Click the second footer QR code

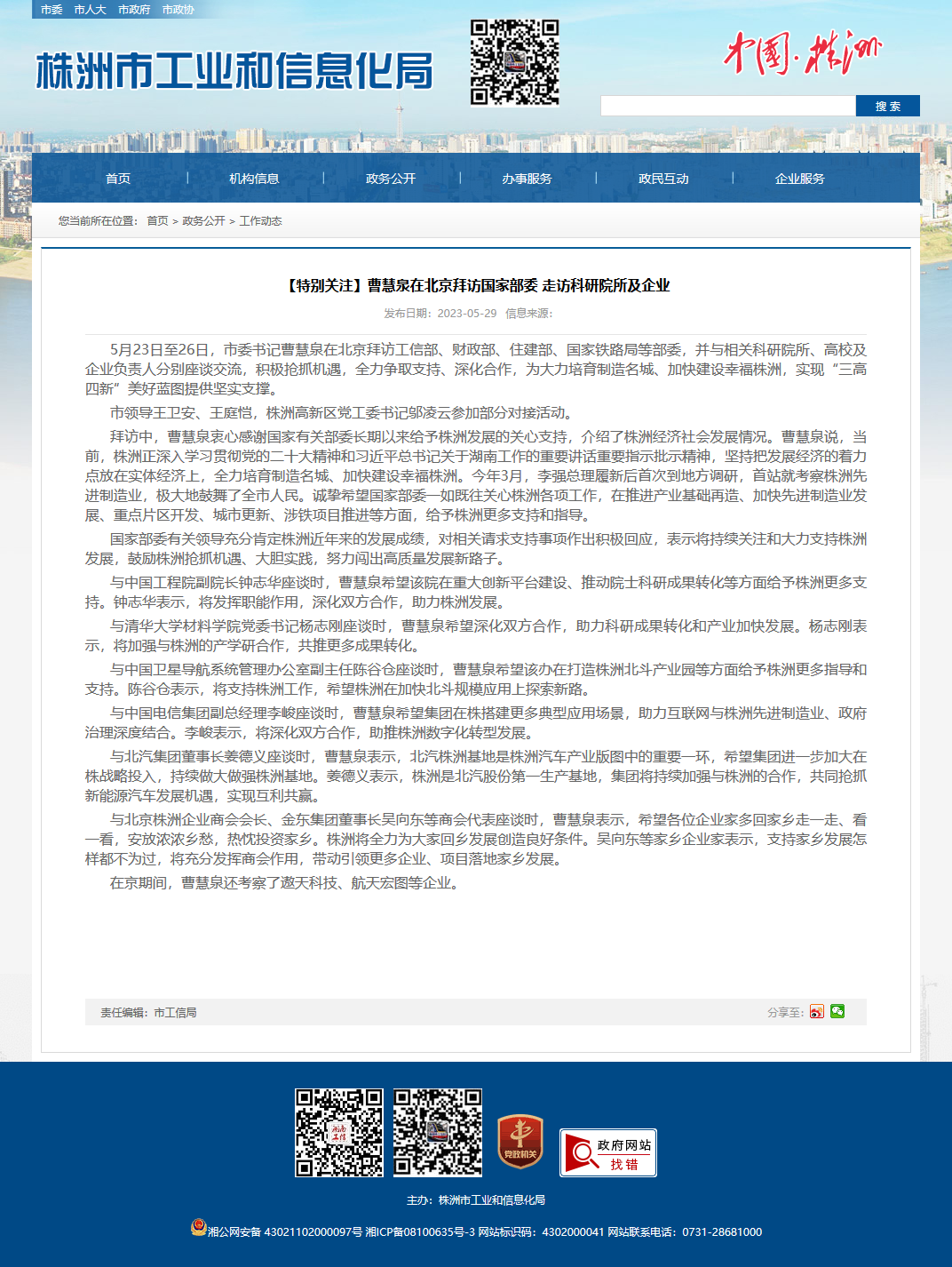point(438,1133)
